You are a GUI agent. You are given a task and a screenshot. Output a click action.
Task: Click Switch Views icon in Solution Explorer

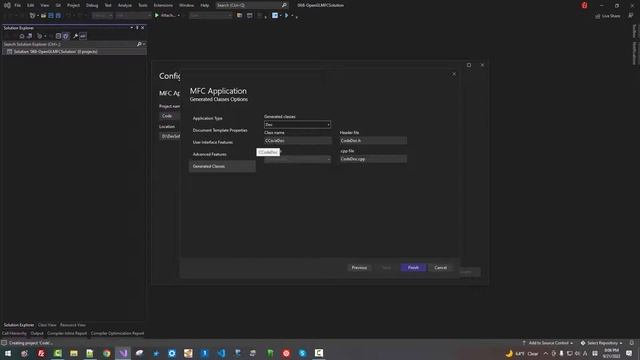(x=29, y=36)
